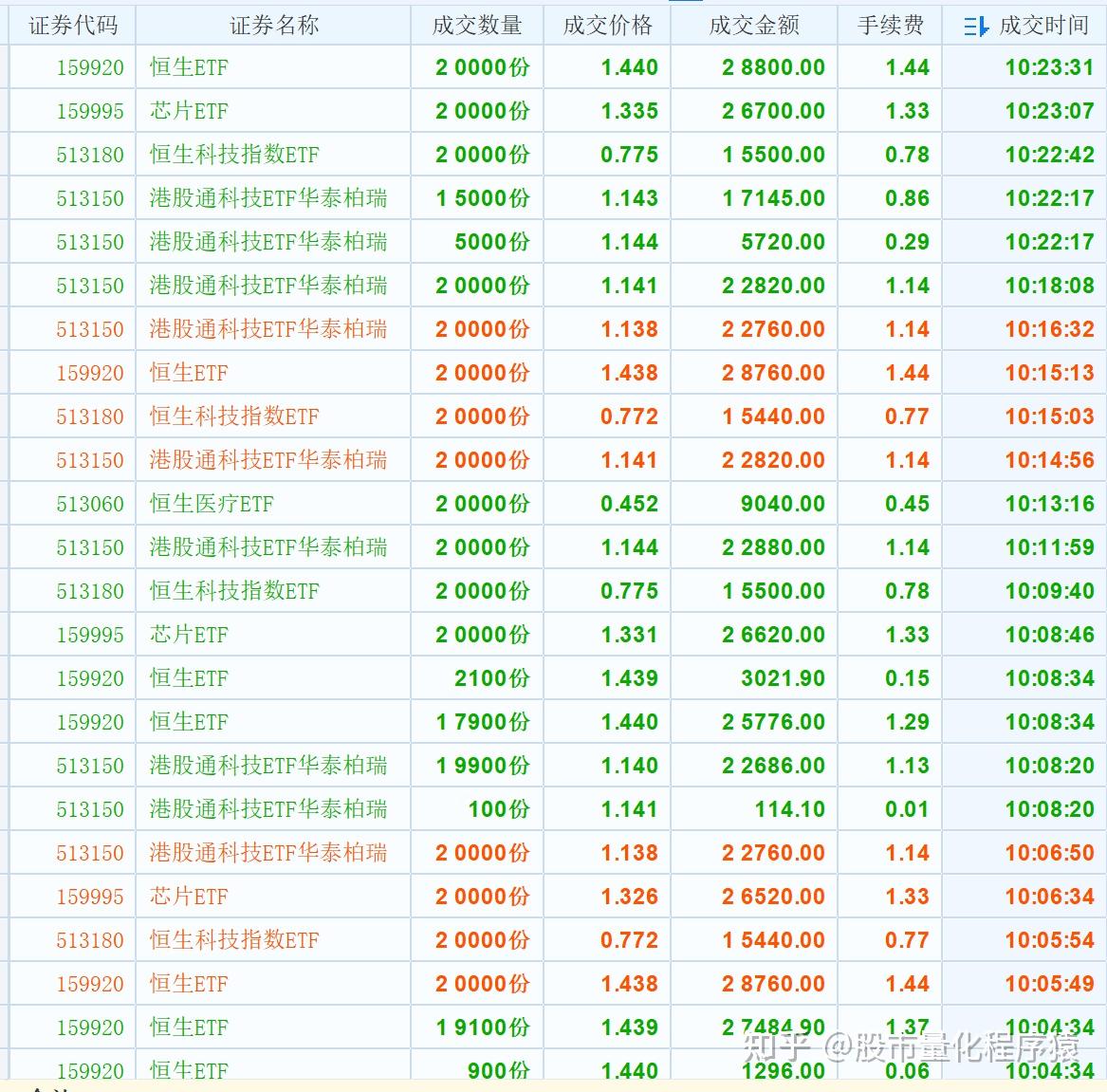Click the 手续费 column header
The width and height of the screenshot is (1107, 1092).
click(891, 26)
